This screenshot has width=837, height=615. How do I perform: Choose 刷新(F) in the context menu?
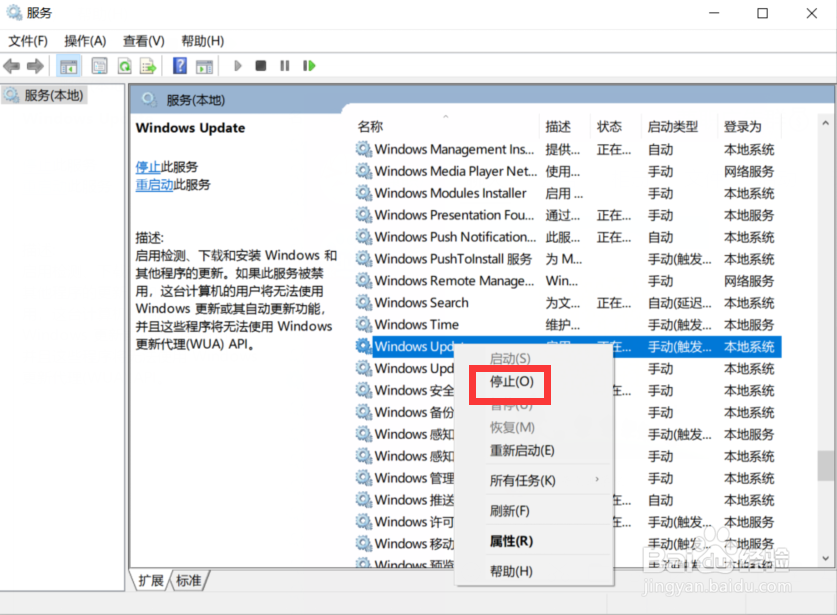click(x=509, y=511)
